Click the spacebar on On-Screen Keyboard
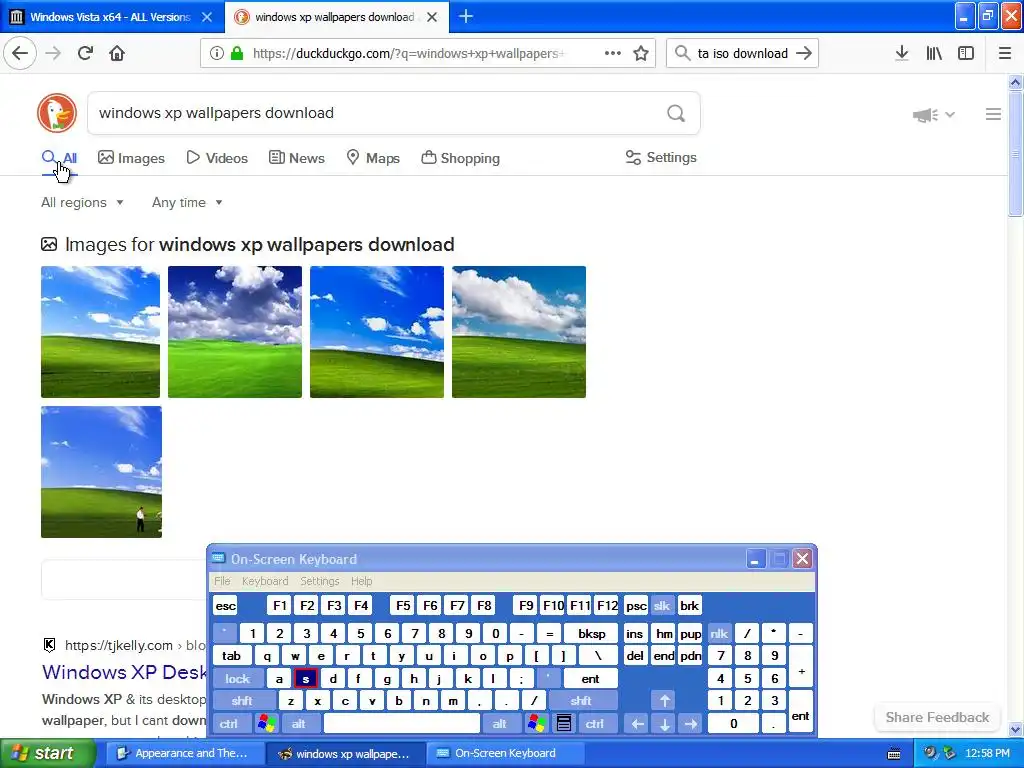The width and height of the screenshot is (1024, 768). (x=402, y=724)
